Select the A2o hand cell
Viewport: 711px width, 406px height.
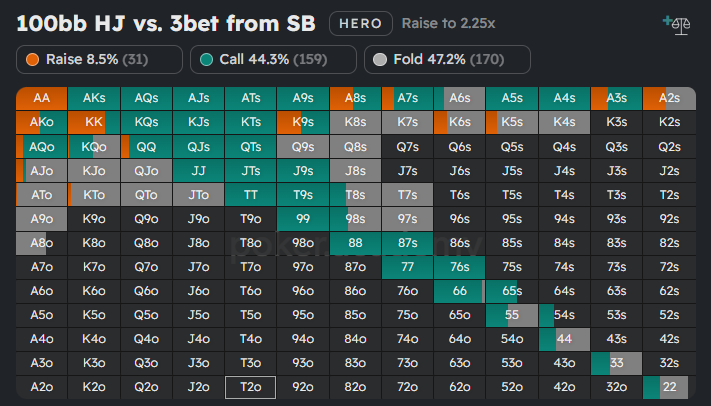pos(42,387)
